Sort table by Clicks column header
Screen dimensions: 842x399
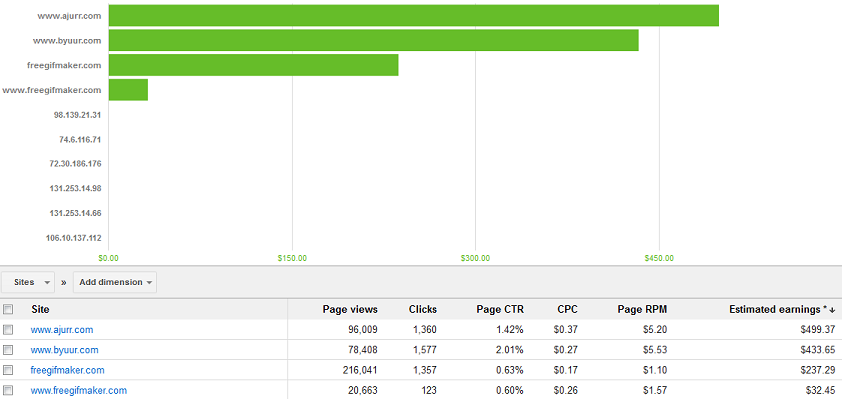(x=423, y=309)
